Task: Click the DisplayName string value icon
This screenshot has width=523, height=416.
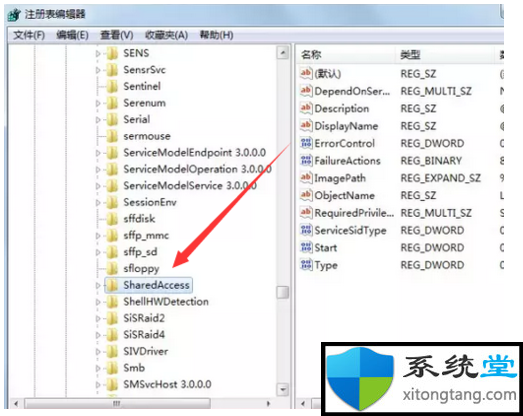Action: click(x=306, y=126)
